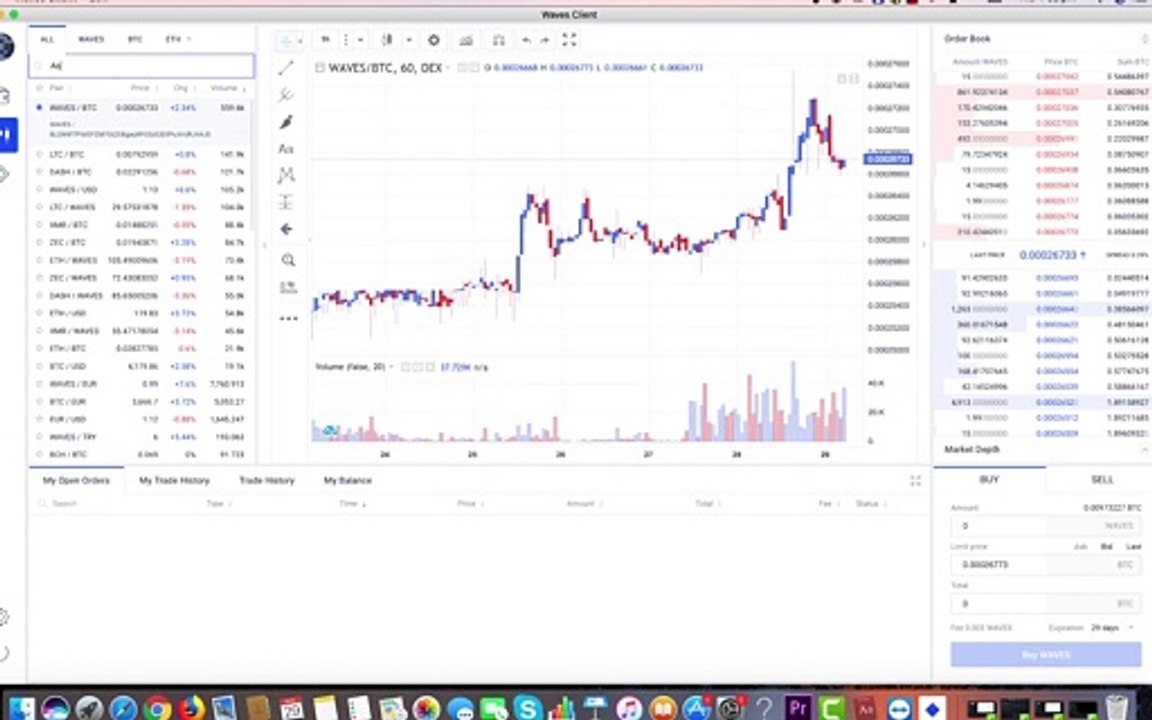This screenshot has height=720, width=1152.
Task: Open Skype from the Dock
Action: 528,709
